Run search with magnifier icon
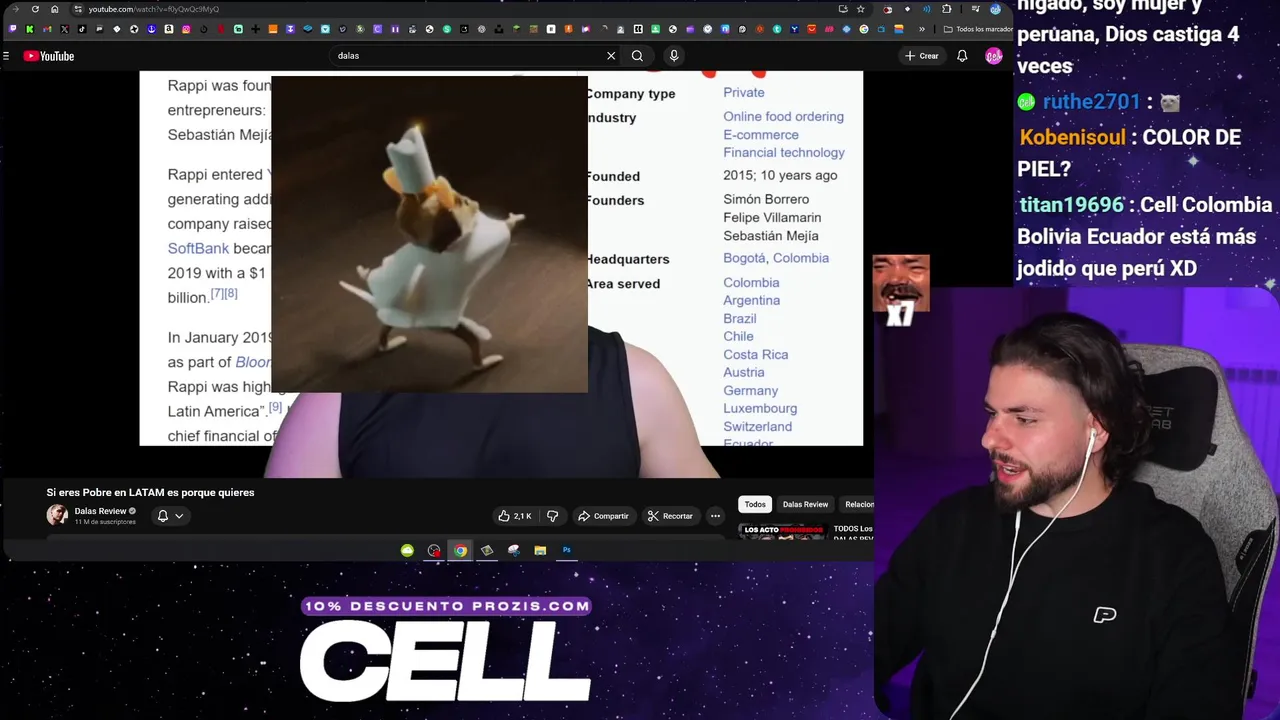This screenshot has height=720, width=1280. (637, 56)
